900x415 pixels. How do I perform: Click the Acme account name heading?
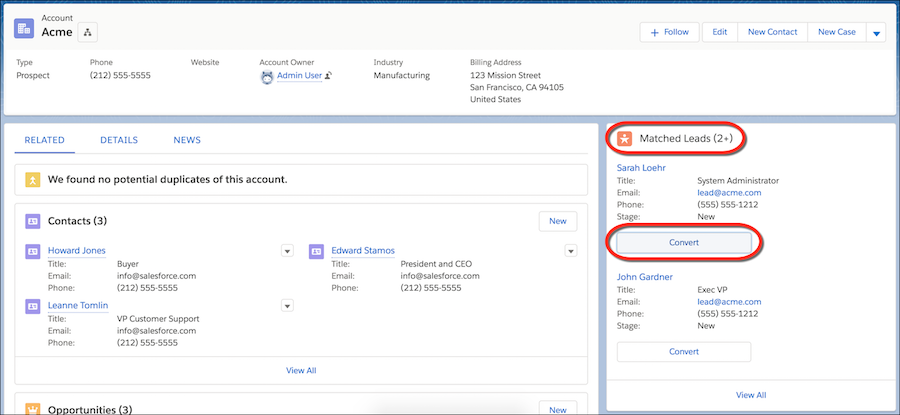pyautogui.click(x=57, y=32)
